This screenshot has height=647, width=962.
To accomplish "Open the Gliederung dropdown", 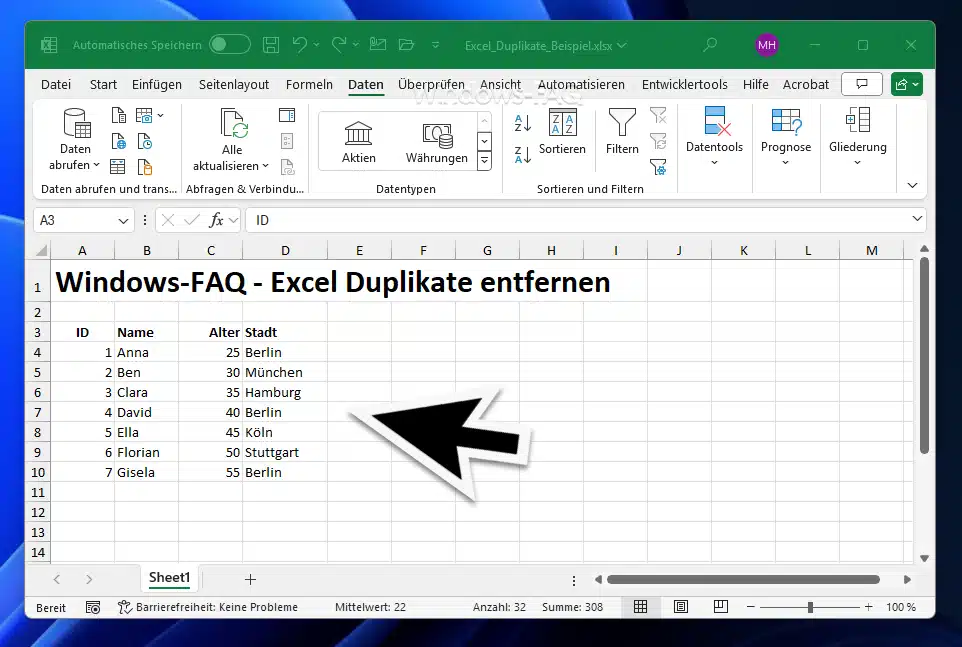I will coord(858,136).
